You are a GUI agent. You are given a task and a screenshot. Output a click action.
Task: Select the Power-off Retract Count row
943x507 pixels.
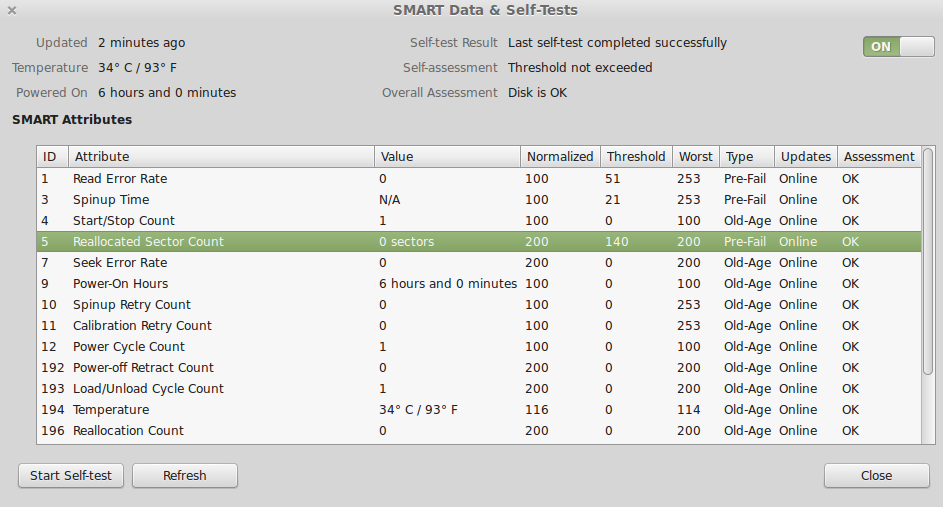tap(479, 368)
